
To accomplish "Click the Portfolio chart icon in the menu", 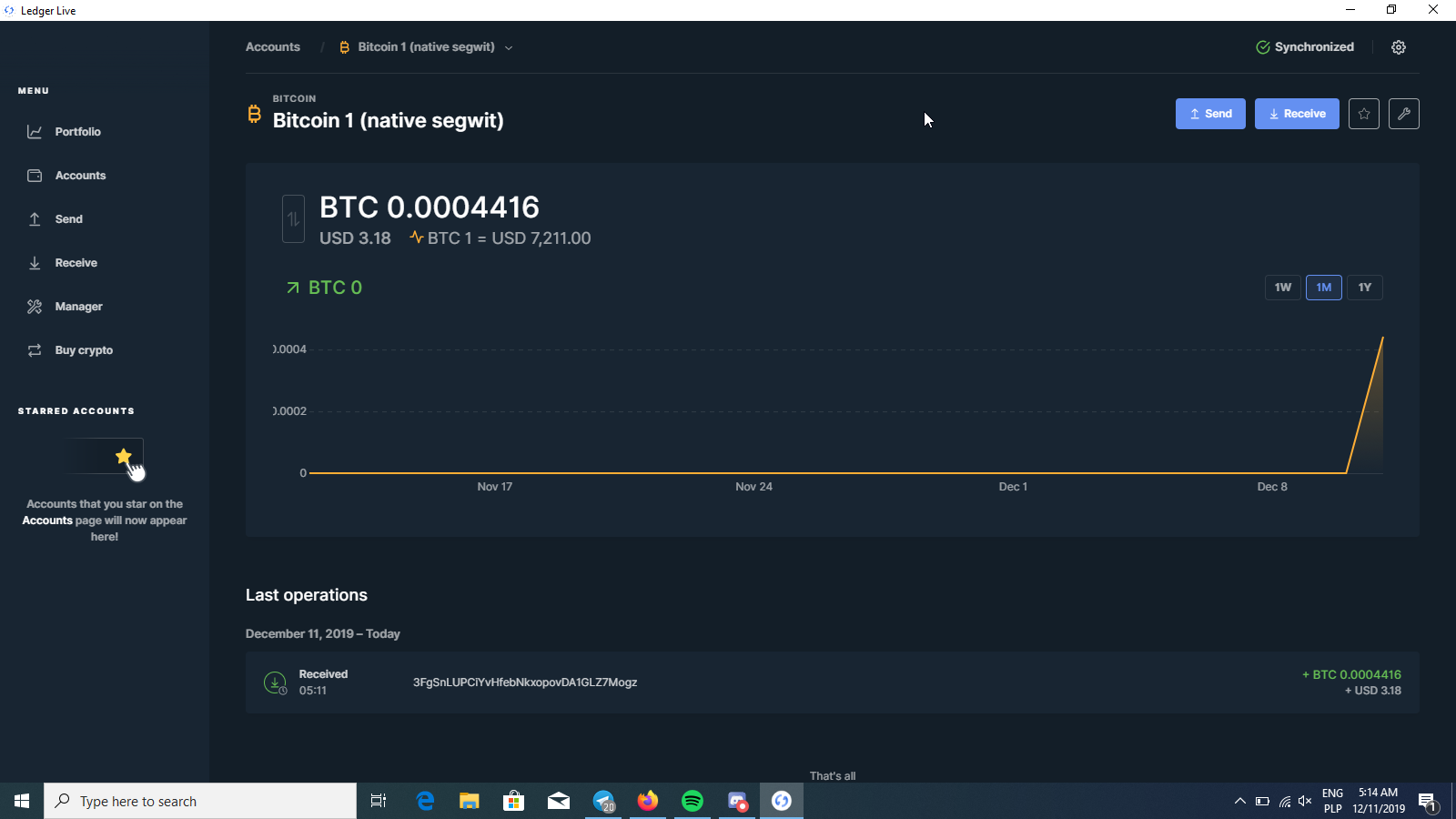I will pyautogui.click(x=35, y=132).
